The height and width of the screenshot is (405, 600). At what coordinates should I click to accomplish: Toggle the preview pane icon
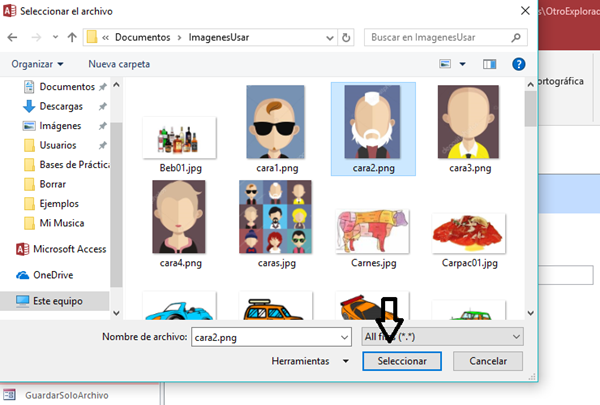(x=489, y=64)
